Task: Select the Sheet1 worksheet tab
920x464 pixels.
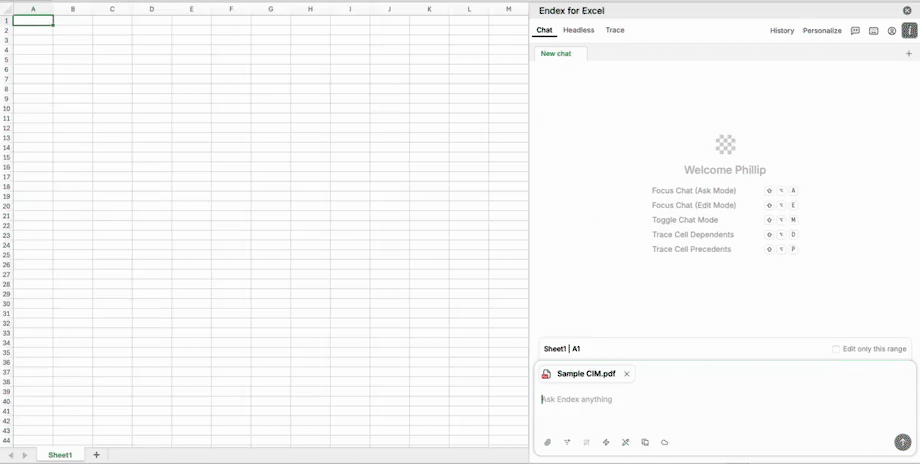Action: (x=60, y=455)
